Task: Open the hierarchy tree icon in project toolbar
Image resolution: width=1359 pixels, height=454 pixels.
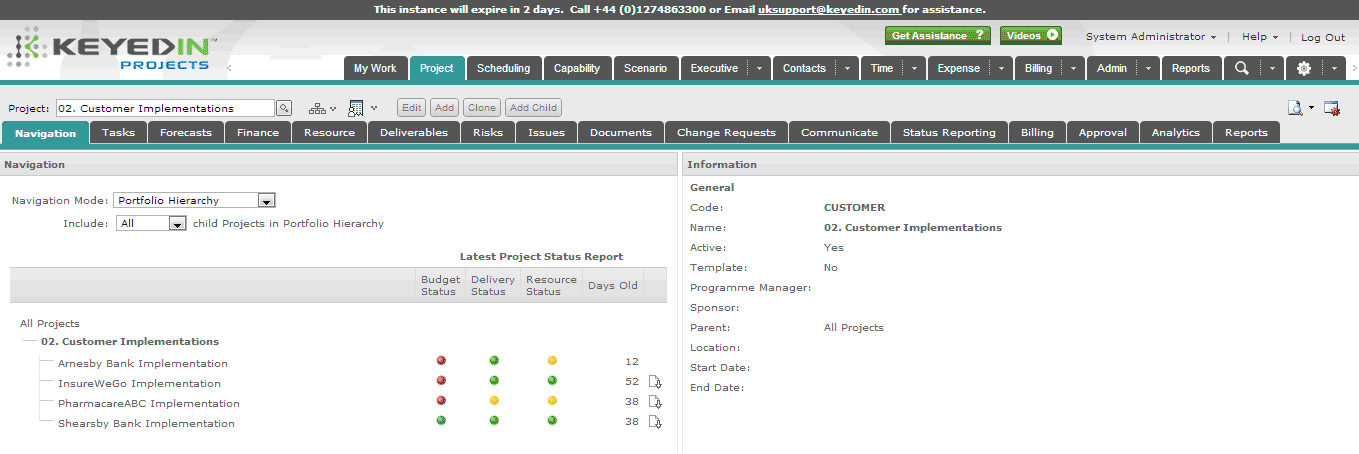Action: 317,108
